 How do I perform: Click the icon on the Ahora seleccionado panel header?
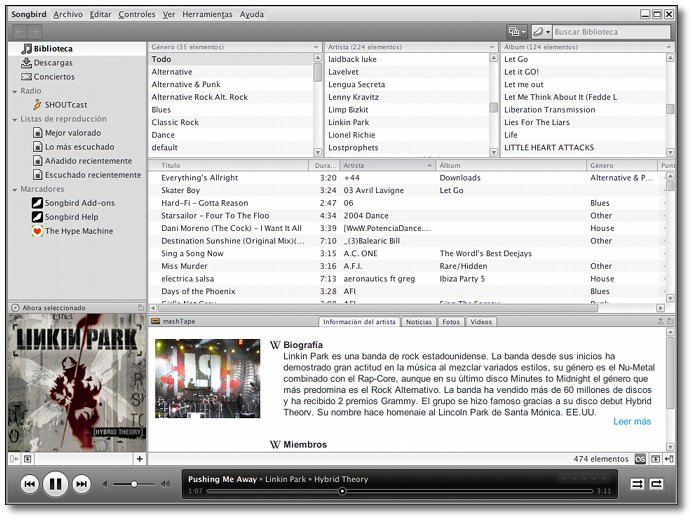coord(141,307)
